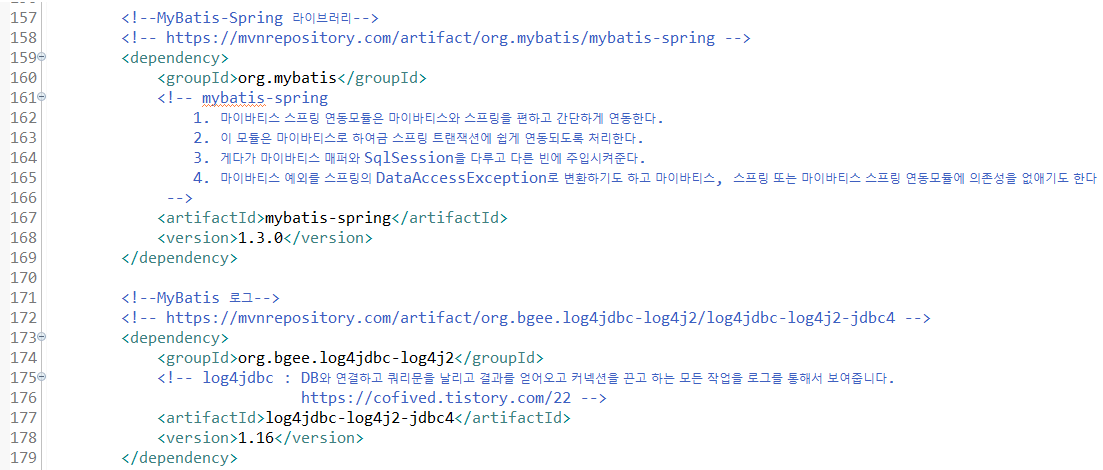
Task: Click the underlined 'mybatis-spring' word on line 161
Action: tap(264, 98)
